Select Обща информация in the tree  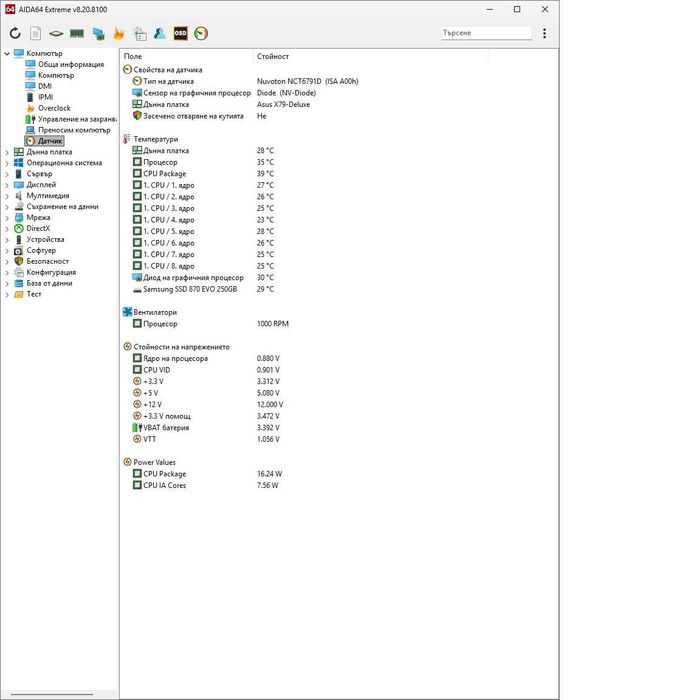pos(71,64)
